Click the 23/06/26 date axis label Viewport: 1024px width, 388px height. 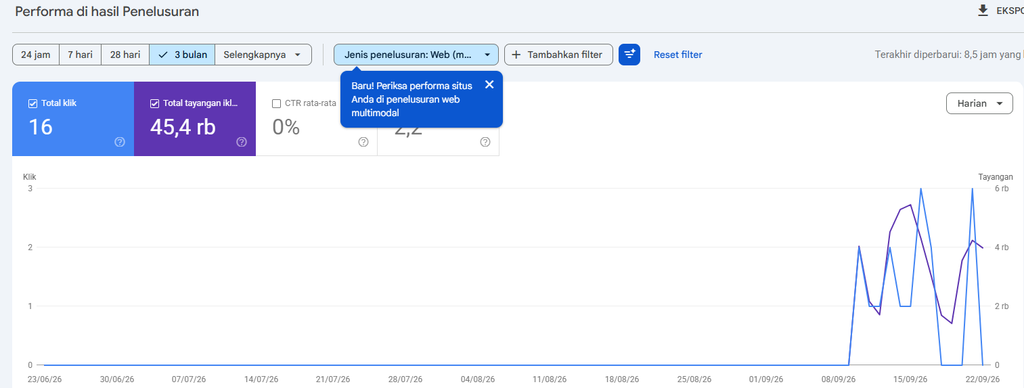point(44,379)
